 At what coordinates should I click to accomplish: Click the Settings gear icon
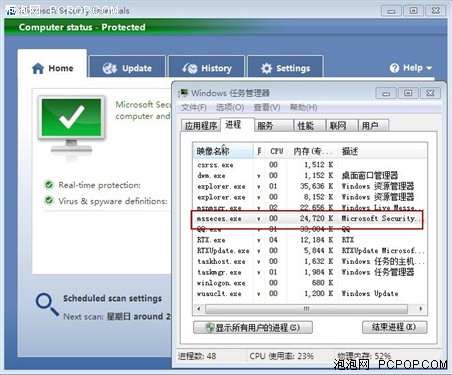coord(266,68)
